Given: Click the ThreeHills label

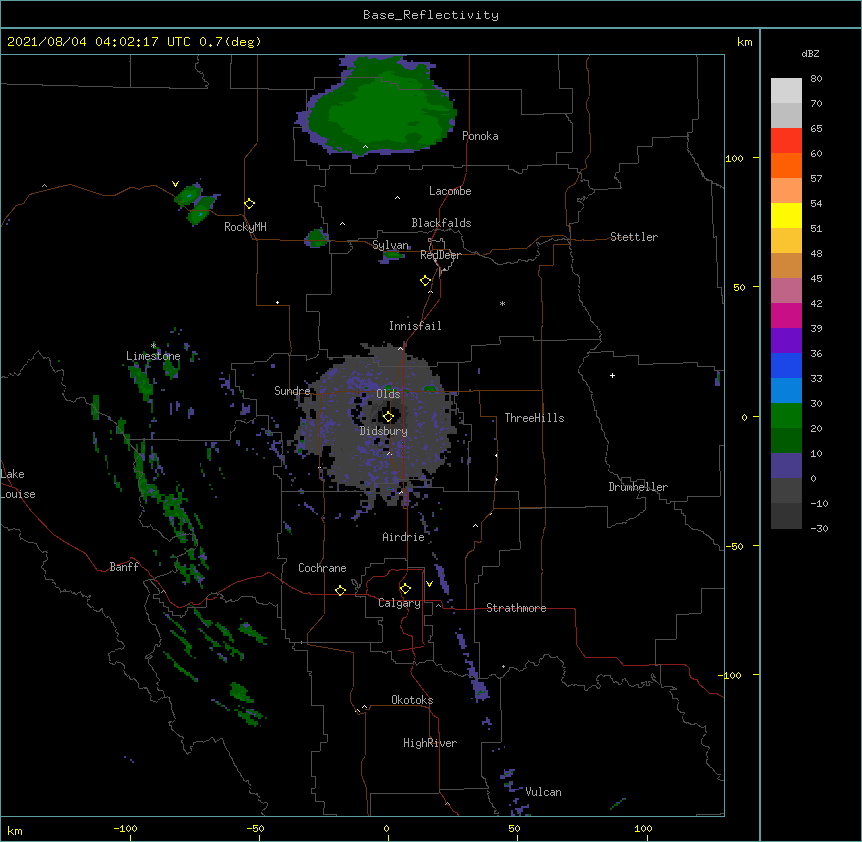Looking at the screenshot, I should pos(534,418).
